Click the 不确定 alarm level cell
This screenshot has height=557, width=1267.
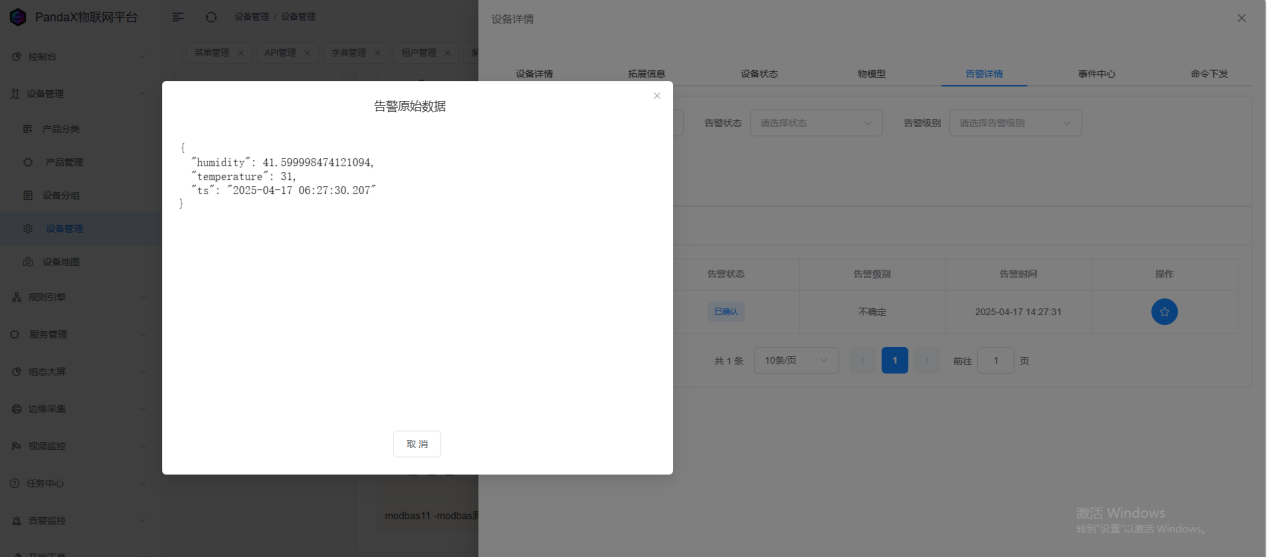coord(872,312)
